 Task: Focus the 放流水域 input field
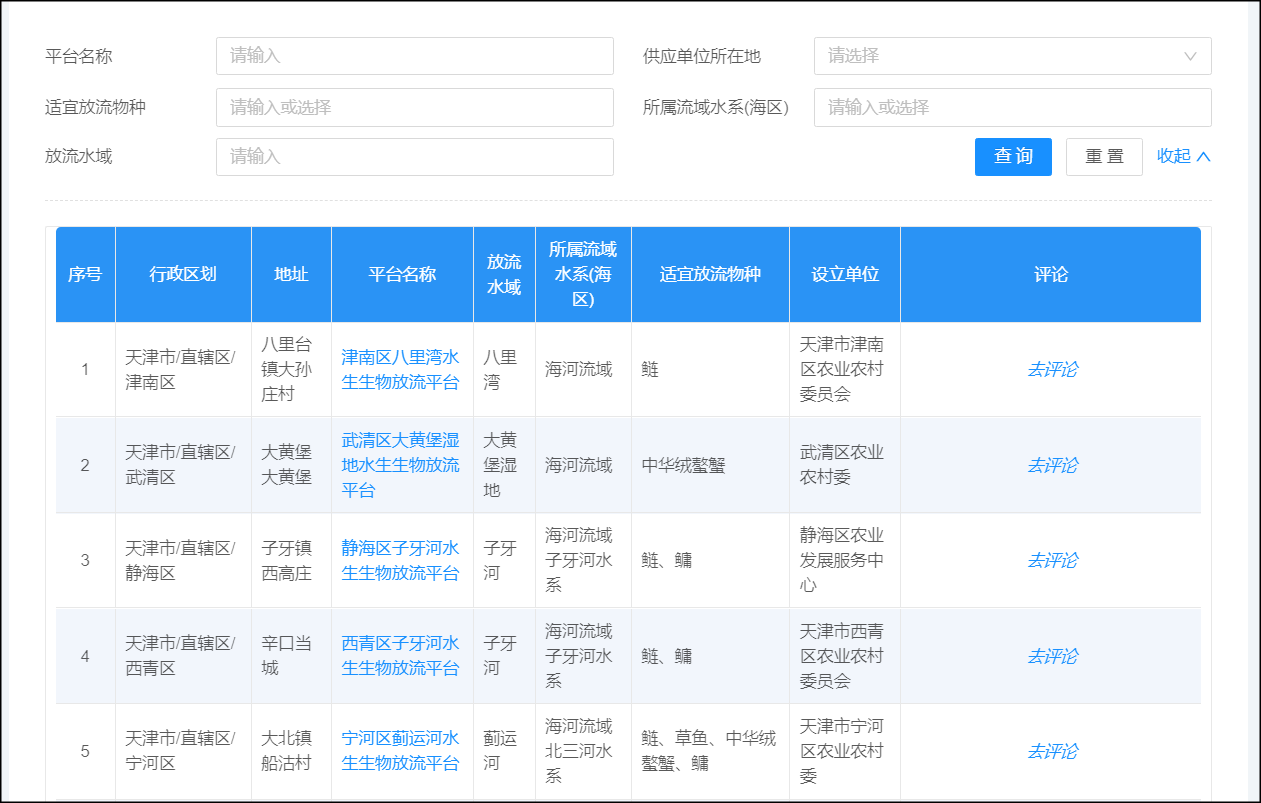point(414,157)
